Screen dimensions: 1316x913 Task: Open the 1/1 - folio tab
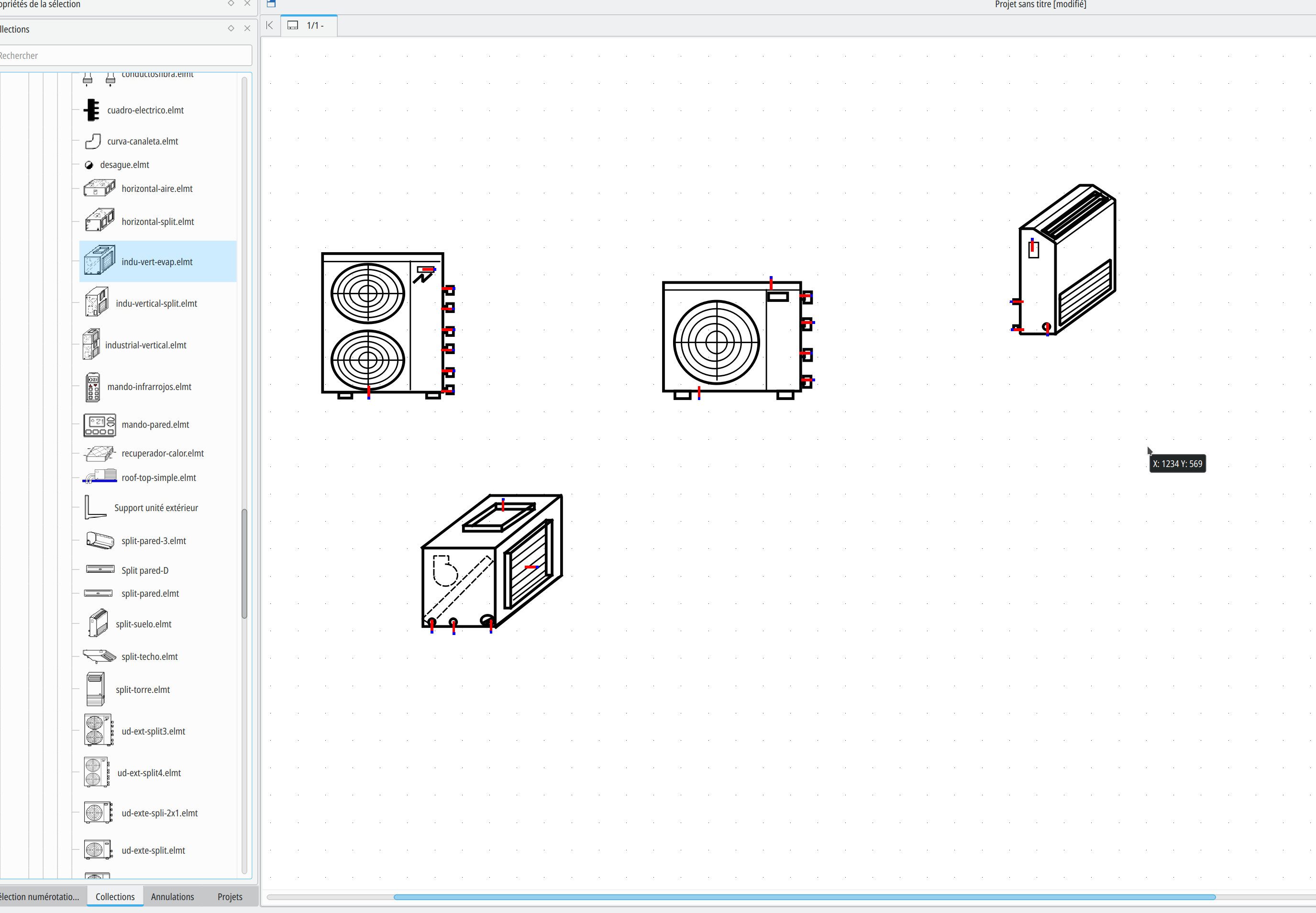click(x=309, y=25)
